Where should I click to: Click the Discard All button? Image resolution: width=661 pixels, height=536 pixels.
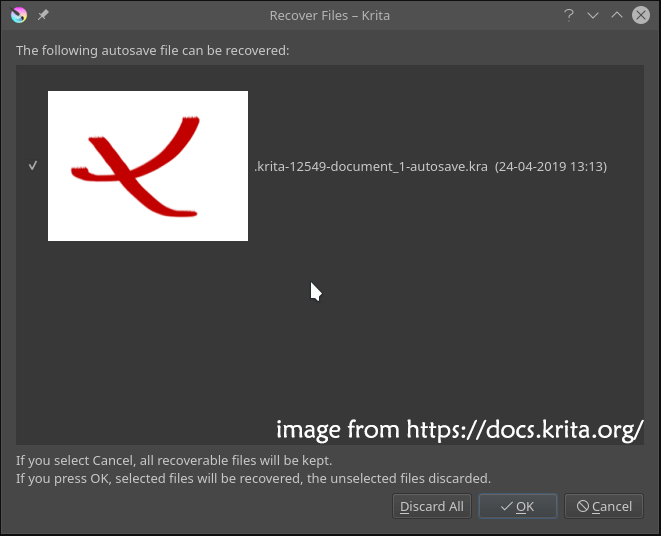click(432, 506)
